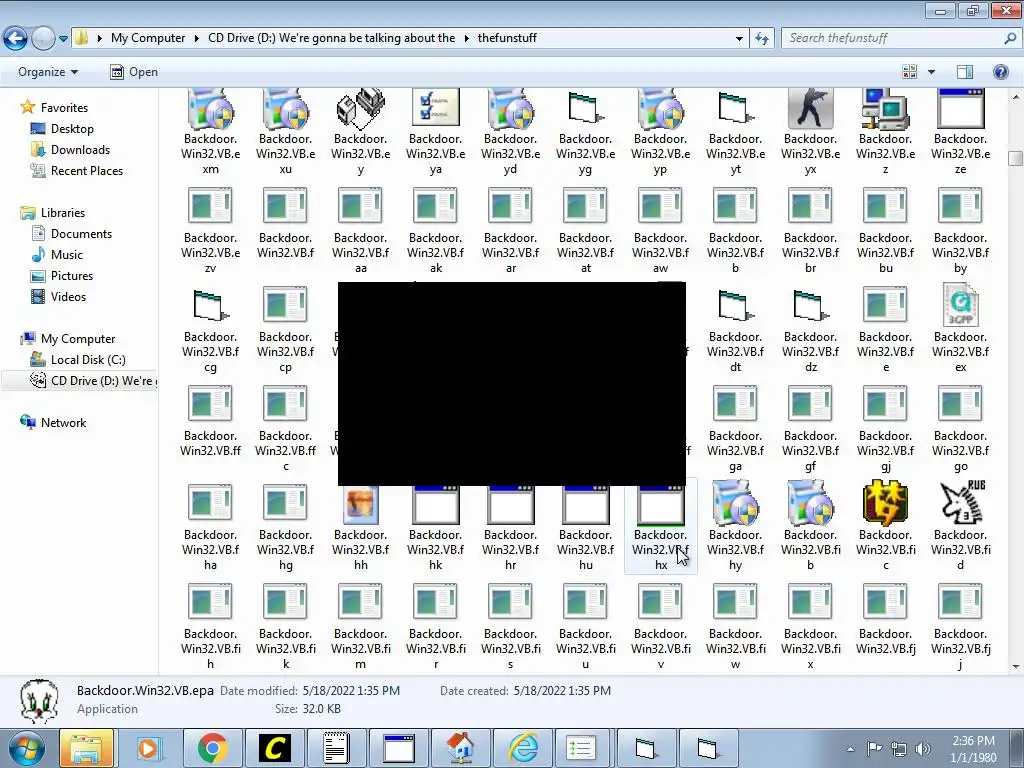Open the yellow C taskbar app
This screenshot has height=768, width=1024.
[x=275, y=748]
